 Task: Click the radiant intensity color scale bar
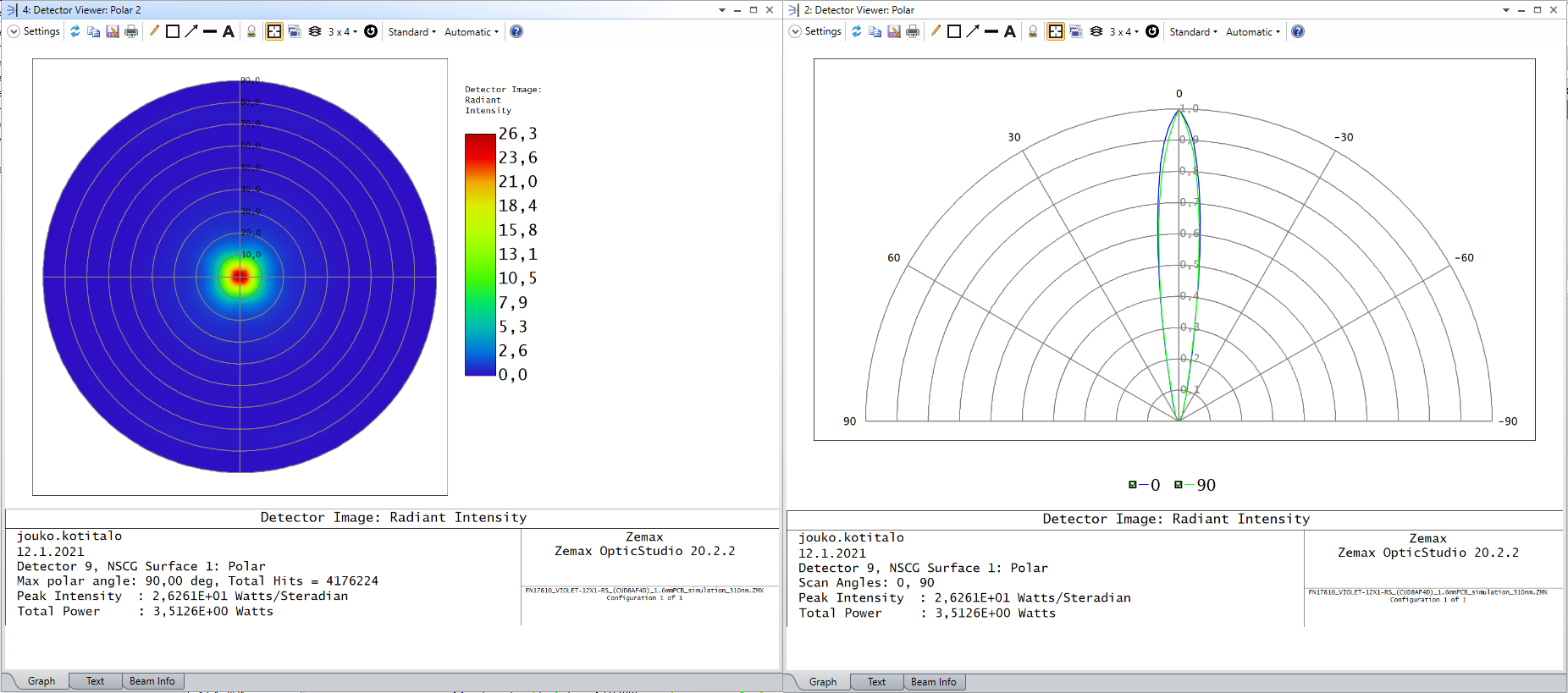click(480, 255)
